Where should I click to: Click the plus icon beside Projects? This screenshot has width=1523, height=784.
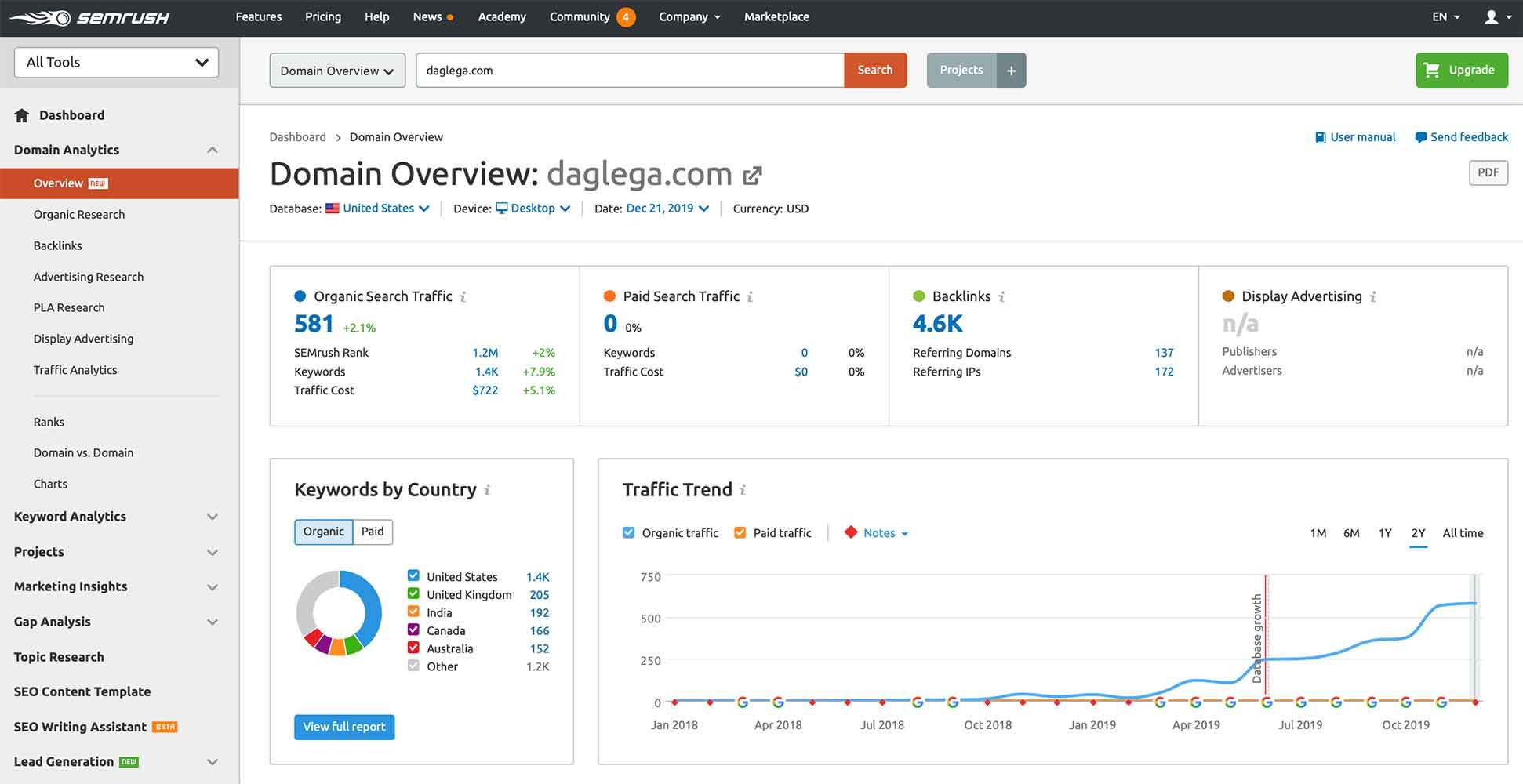pyautogui.click(x=1011, y=71)
